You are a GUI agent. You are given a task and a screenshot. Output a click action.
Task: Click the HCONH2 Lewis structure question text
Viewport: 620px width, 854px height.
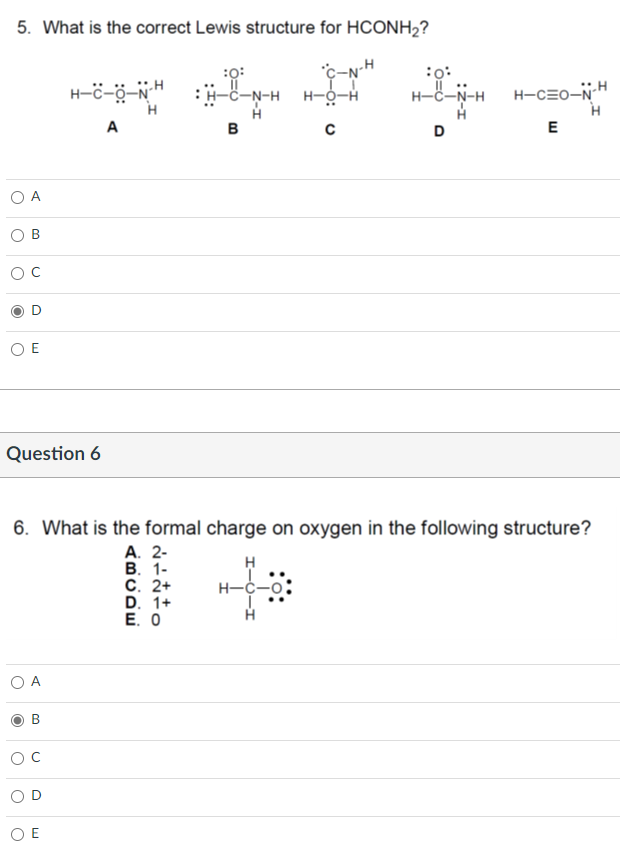coord(222,28)
